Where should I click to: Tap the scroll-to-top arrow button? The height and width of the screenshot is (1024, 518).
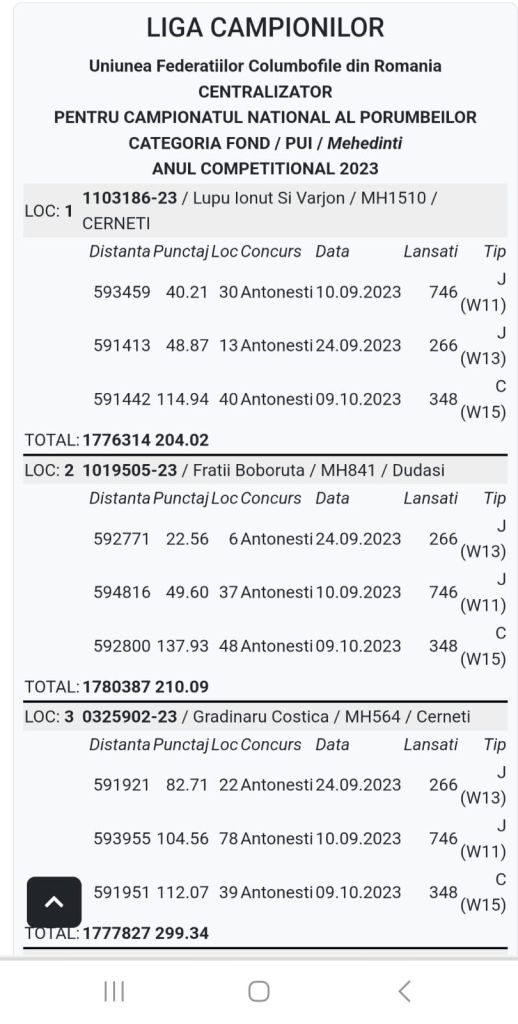(x=54, y=902)
